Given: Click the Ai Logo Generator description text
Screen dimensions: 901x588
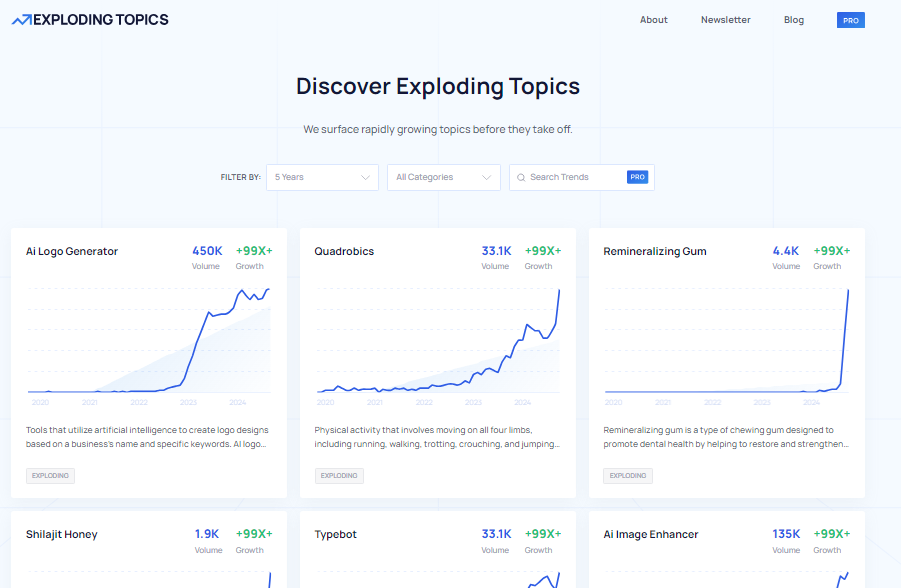Looking at the screenshot, I should pos(147,437).
